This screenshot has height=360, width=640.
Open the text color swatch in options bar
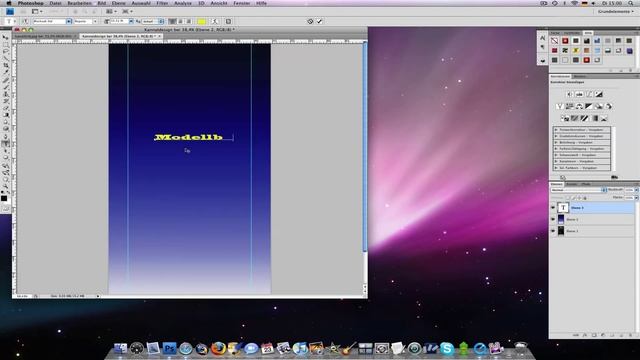(201, 21)
